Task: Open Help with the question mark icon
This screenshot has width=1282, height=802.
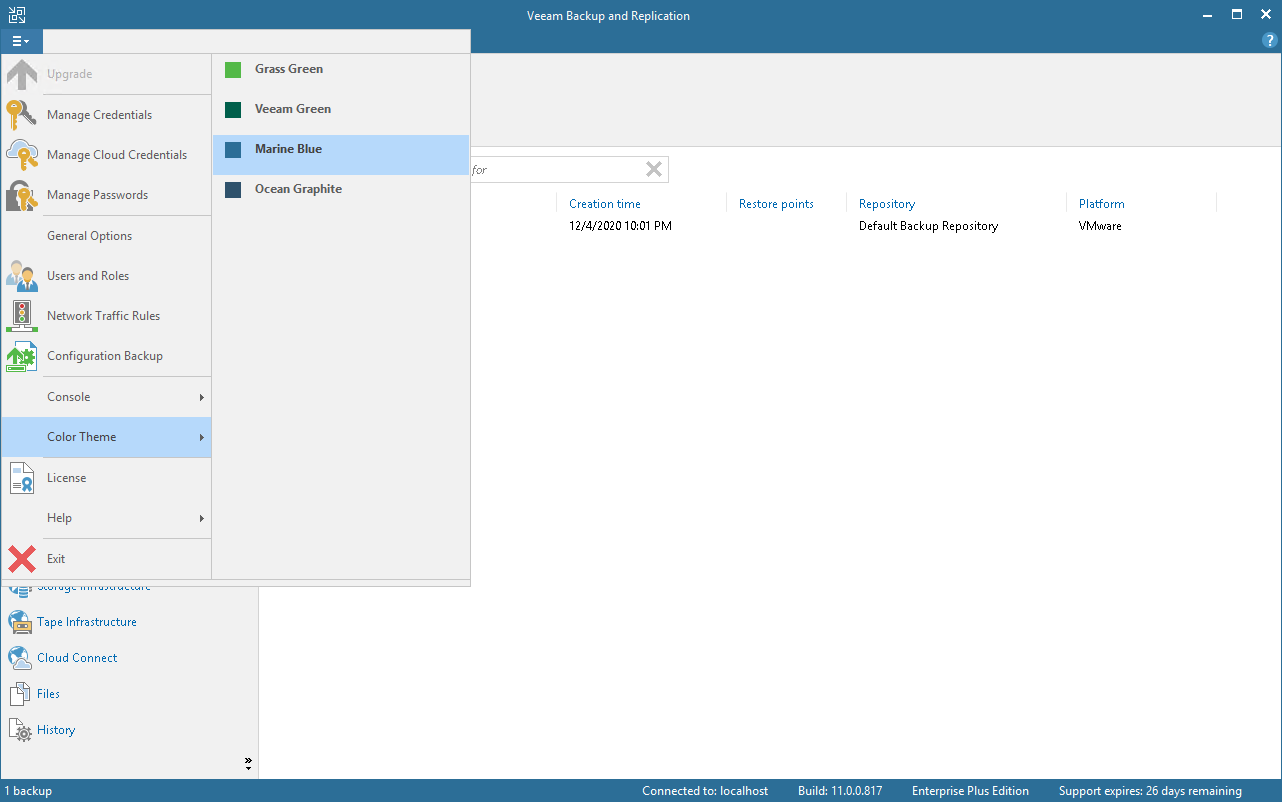Action: (1270, 41)
